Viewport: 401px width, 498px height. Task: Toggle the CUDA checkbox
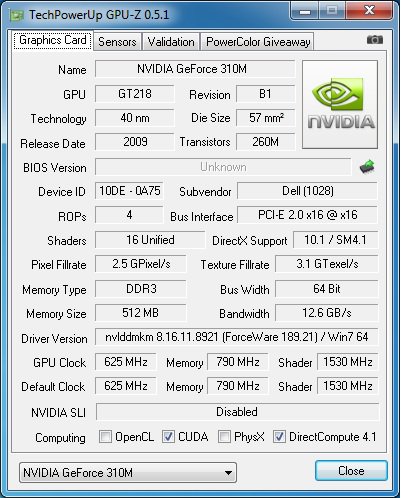point(168,436)
